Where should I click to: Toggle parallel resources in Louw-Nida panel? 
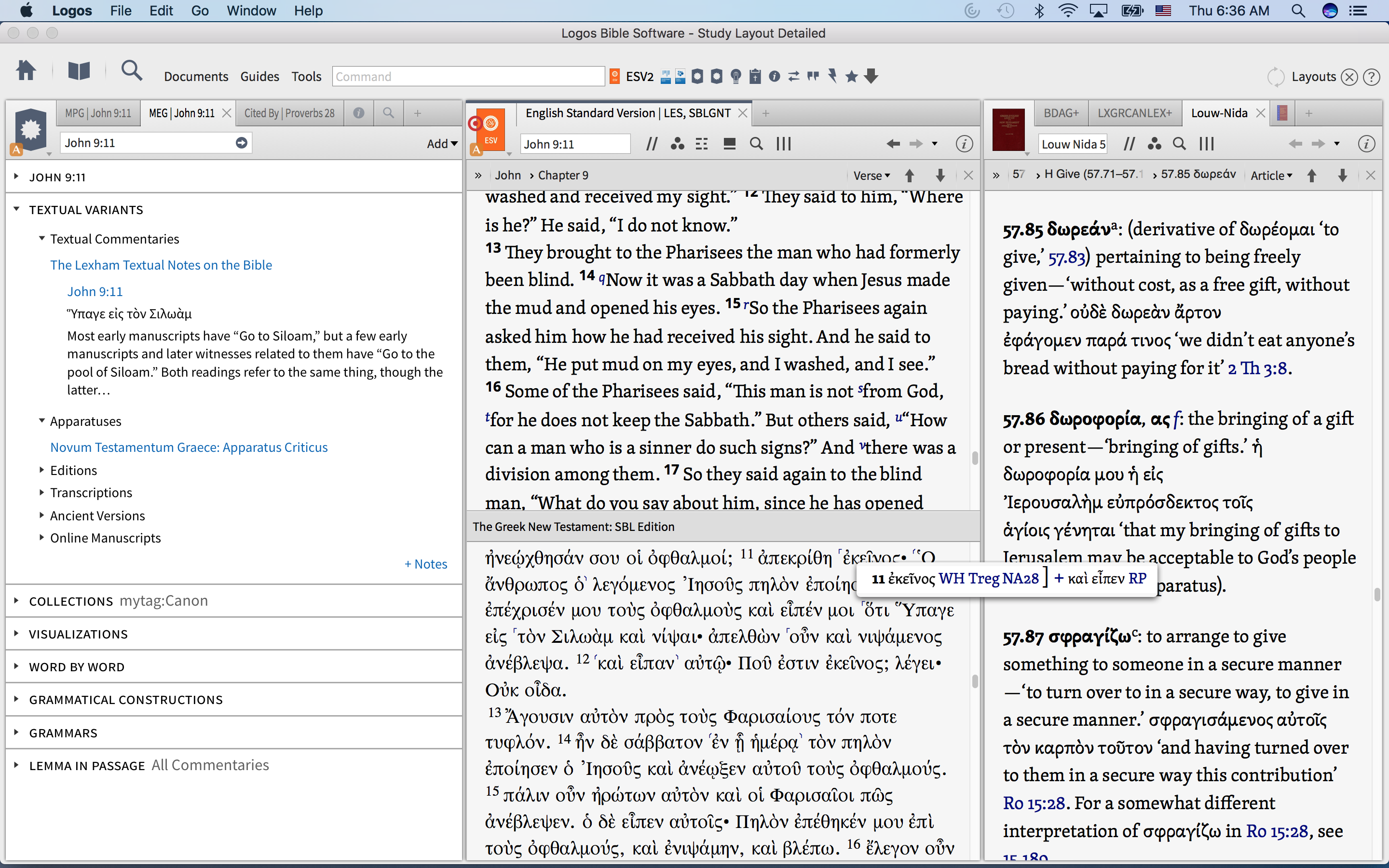tap(1130, 144)
